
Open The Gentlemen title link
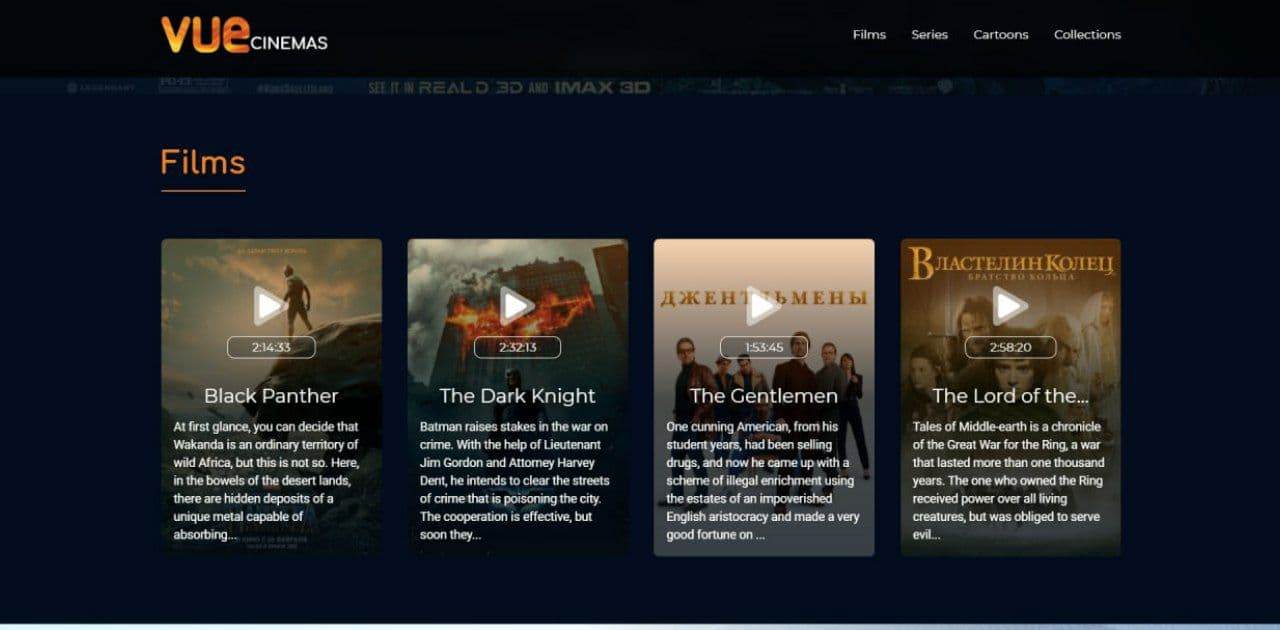(x=764, y=396)
